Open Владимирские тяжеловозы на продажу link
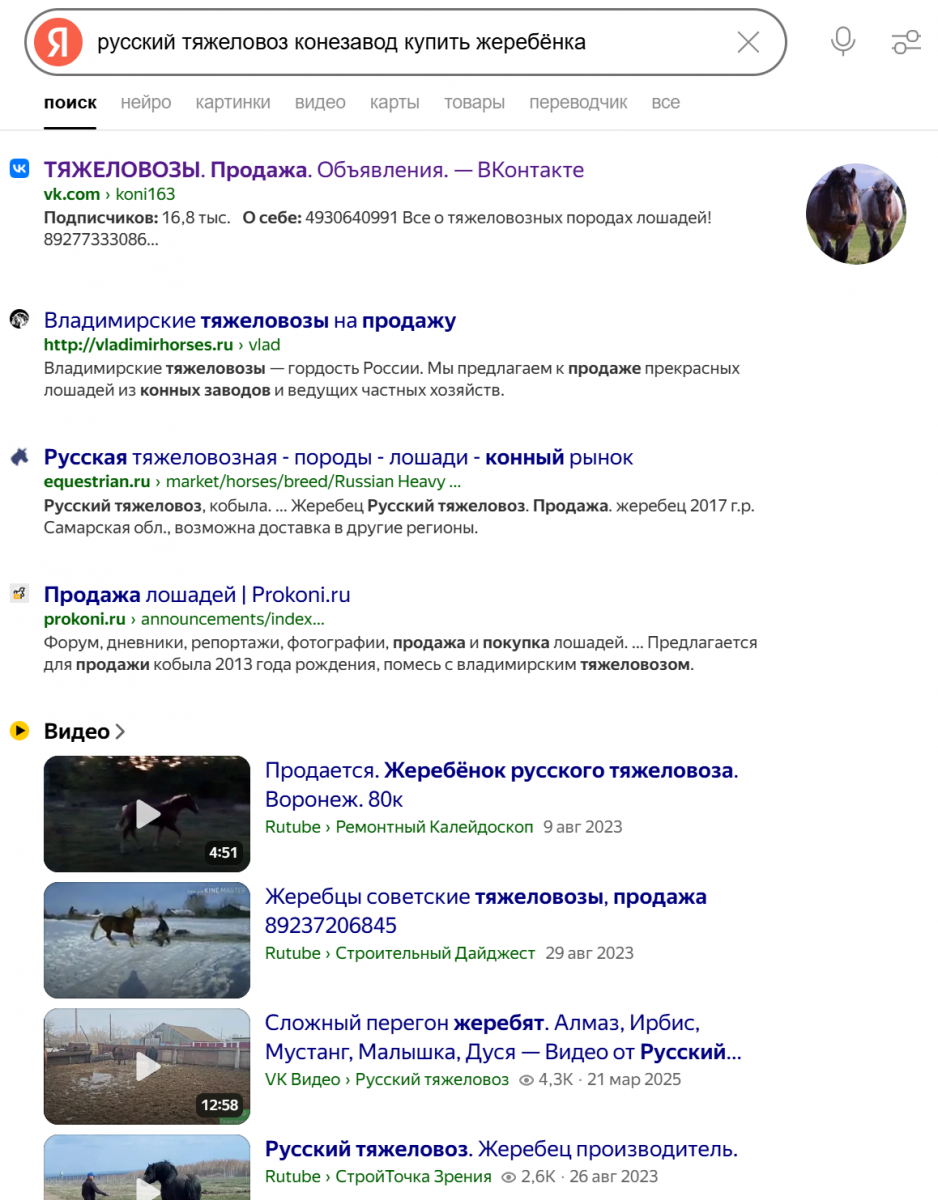938x1200 pixels. coord(250,321)
